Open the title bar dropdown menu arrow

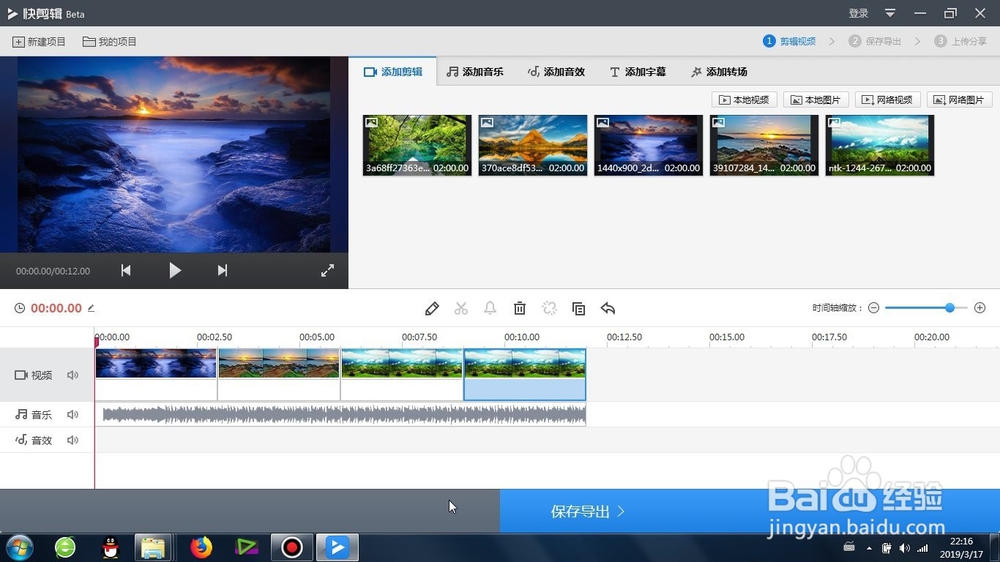[890, 13]
